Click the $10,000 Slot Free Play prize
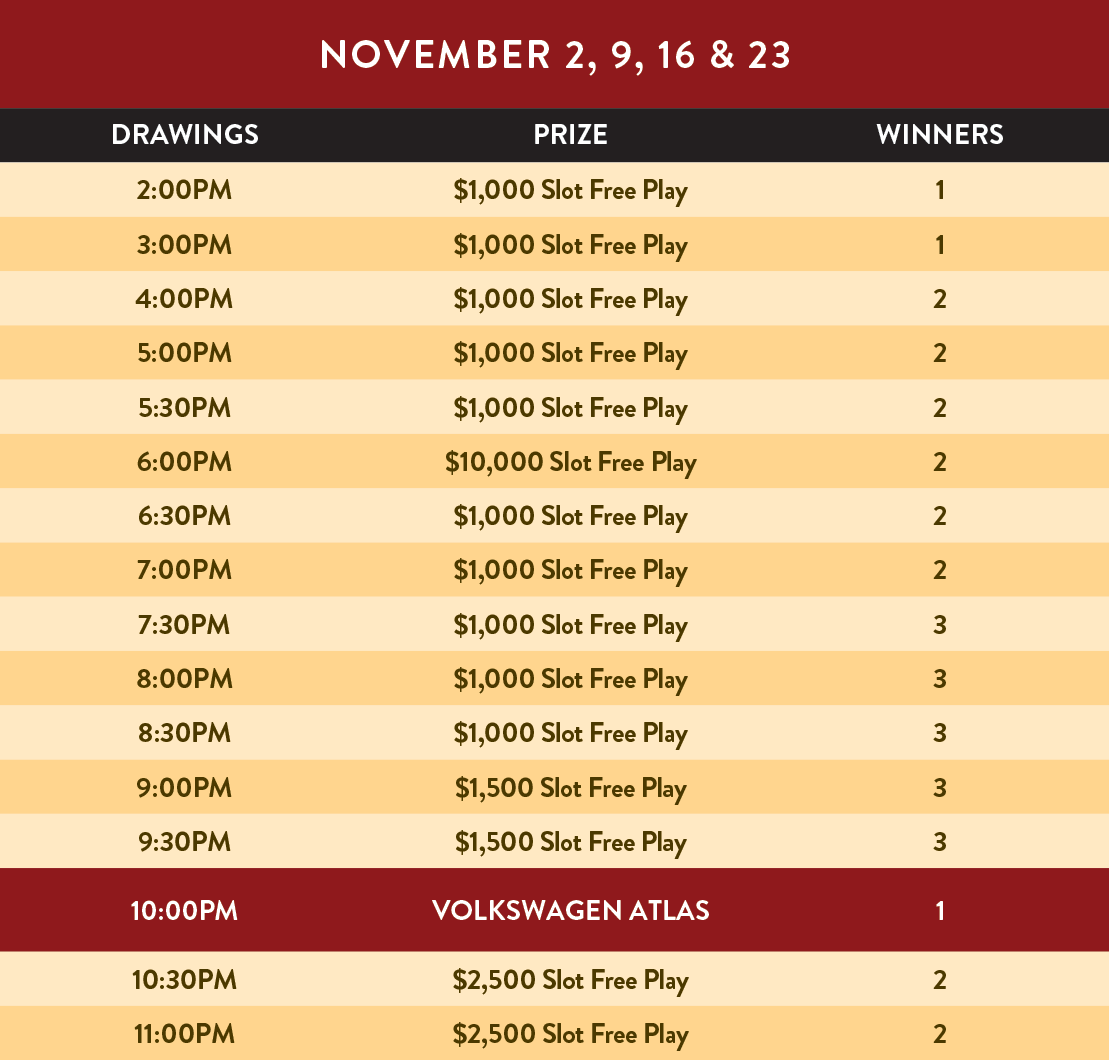The width and height of the screenshot is (1110, 1060). pos(570,462)
